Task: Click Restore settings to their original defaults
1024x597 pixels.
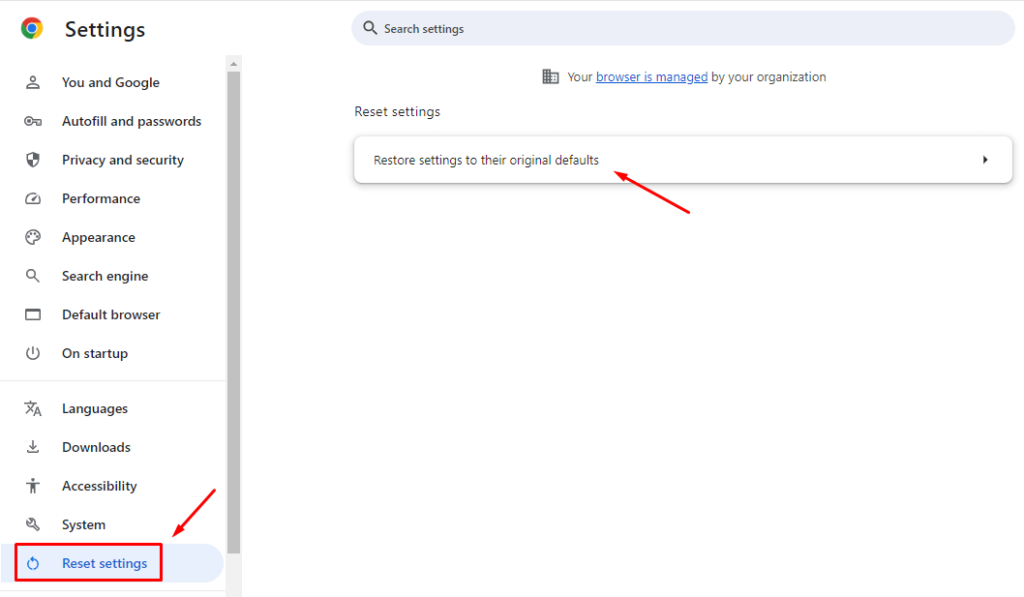Action: tap(486, 159)
